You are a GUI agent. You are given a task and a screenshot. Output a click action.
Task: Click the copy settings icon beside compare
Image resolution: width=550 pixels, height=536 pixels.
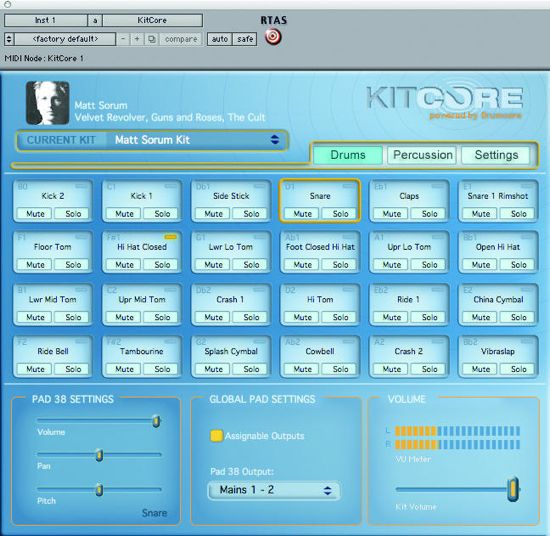[152, 39]
